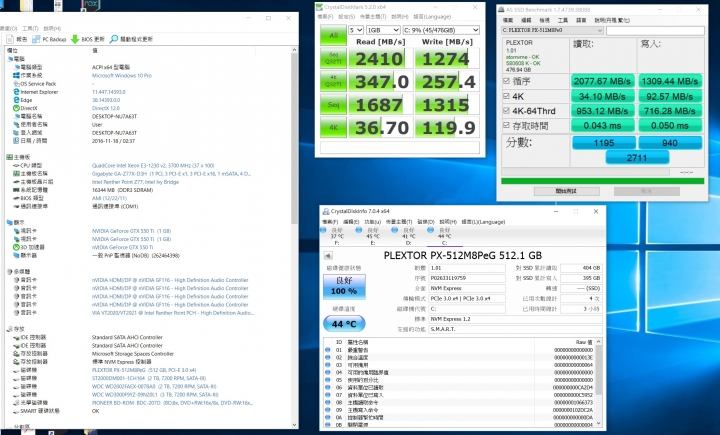
Task: Open the 1GiB test size dropdown
Action: click(x=383, y=30)
